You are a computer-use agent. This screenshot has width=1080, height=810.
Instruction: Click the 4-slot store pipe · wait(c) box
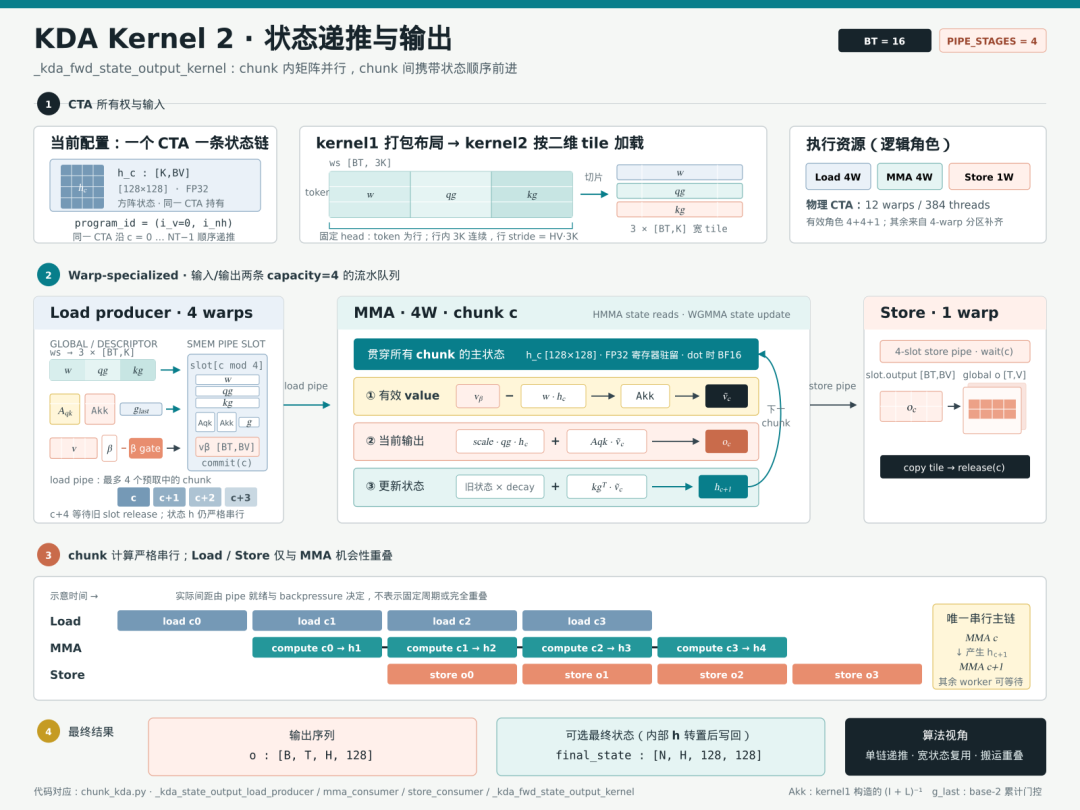[955, 351]
